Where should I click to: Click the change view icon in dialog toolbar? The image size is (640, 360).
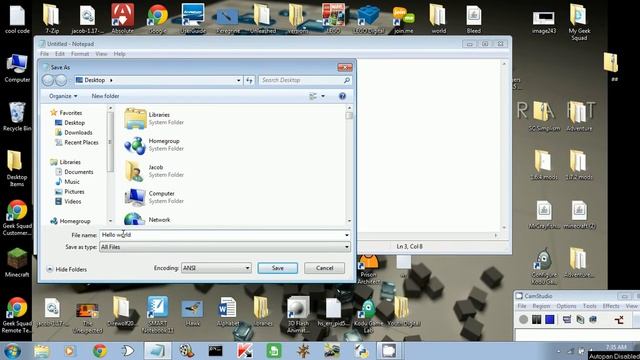pos(313,96)
